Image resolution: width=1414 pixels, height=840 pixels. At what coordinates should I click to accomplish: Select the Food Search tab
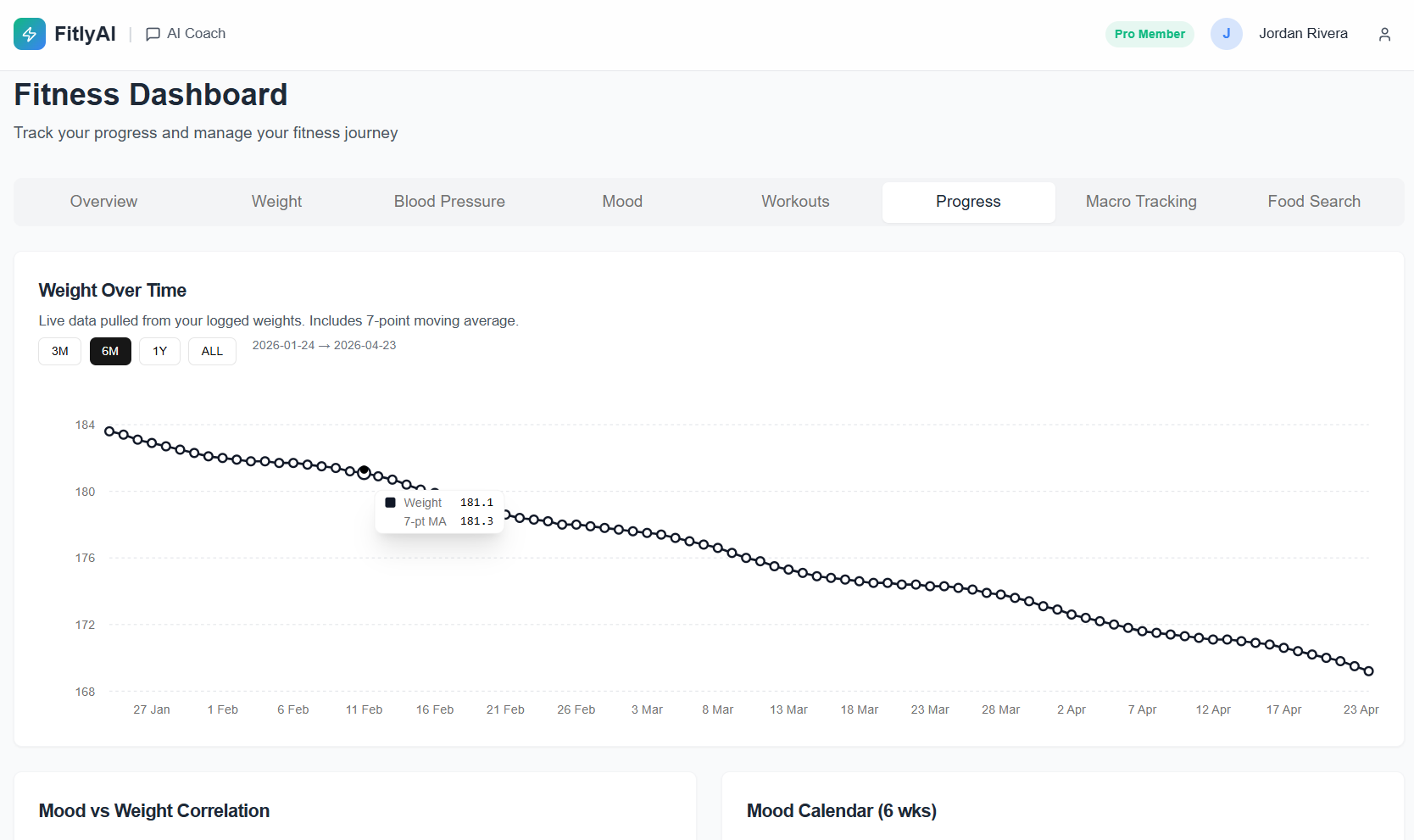pyautogui.click(x=1314, y=202)
